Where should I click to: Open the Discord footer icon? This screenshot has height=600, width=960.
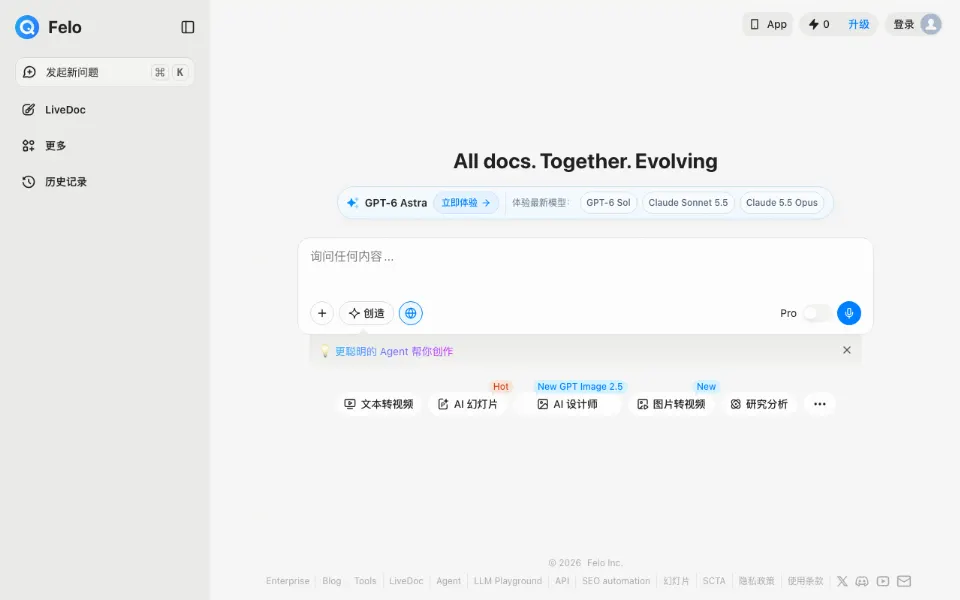pyautogui.click(x=862, y=581)
